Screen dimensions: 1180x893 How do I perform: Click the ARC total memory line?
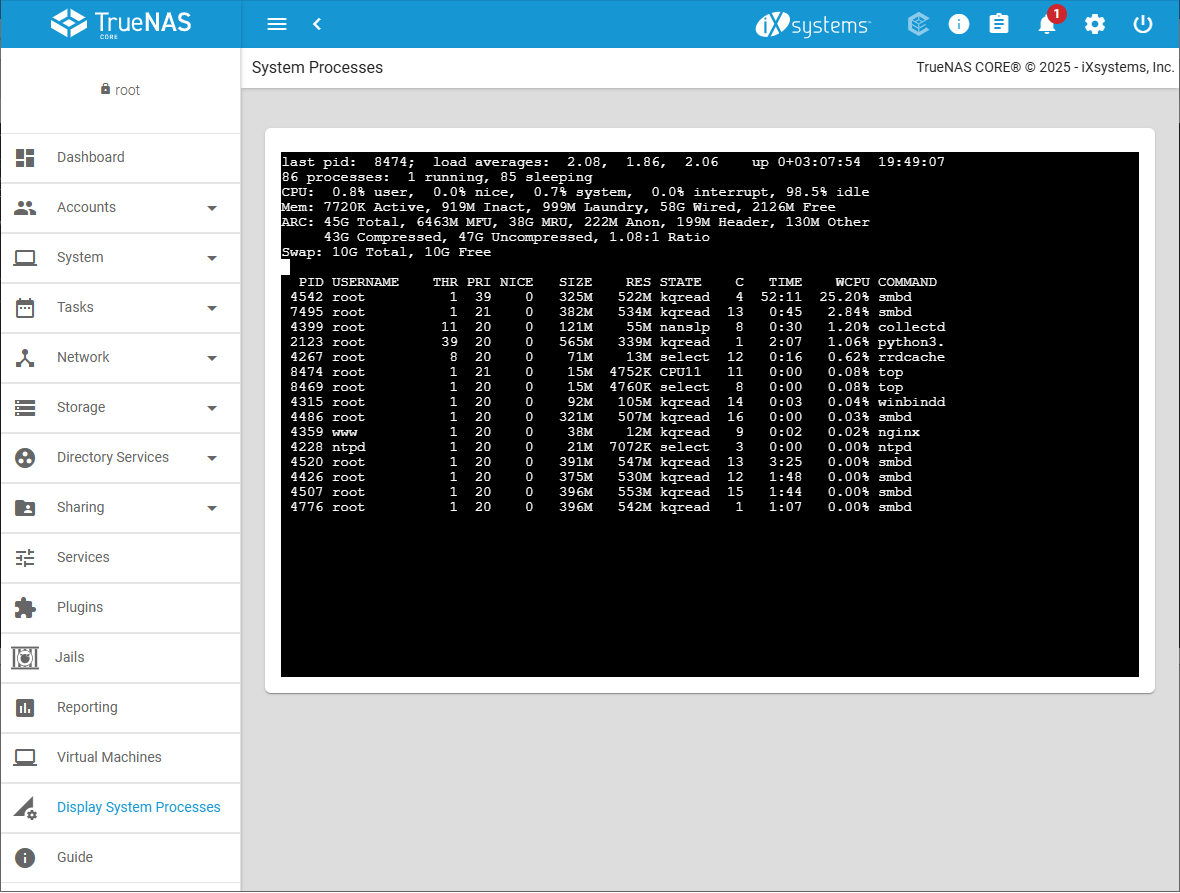(575, 222)
